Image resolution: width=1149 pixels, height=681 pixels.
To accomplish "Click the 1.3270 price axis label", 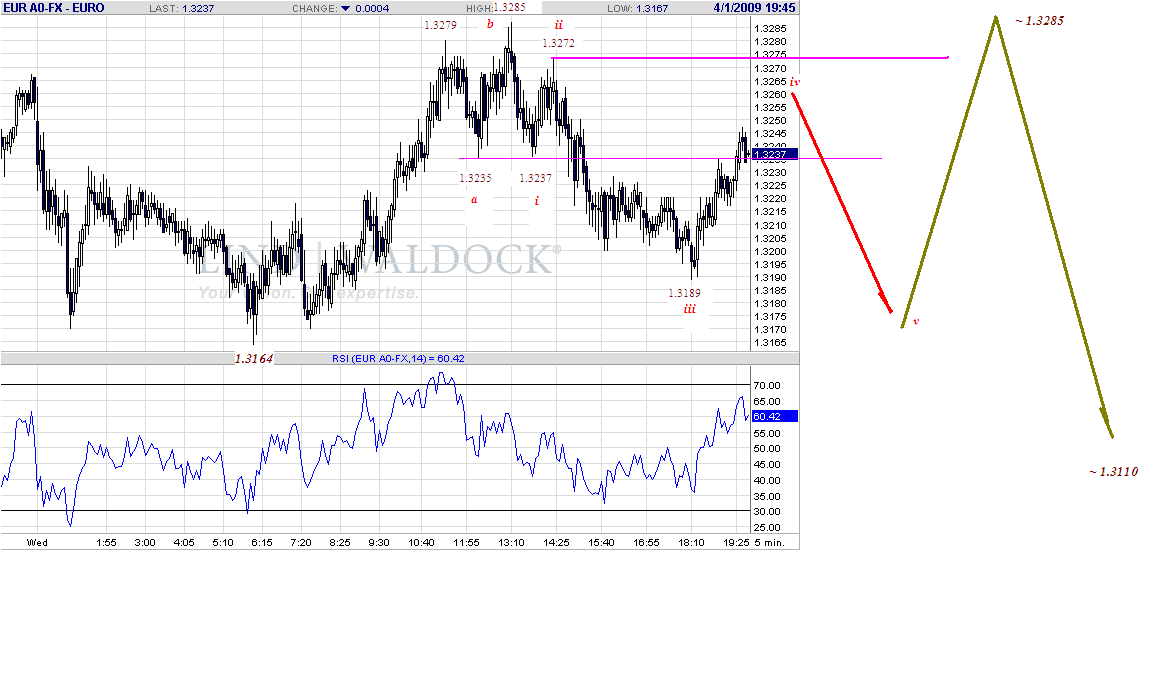I will coord(770,68).
